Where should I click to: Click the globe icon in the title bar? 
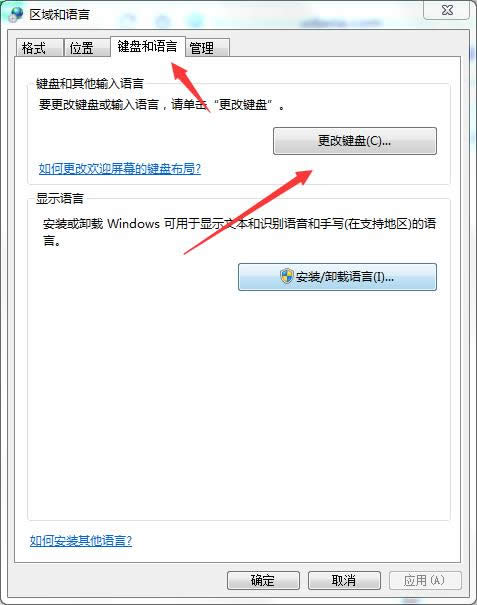(x=16, y=14)
